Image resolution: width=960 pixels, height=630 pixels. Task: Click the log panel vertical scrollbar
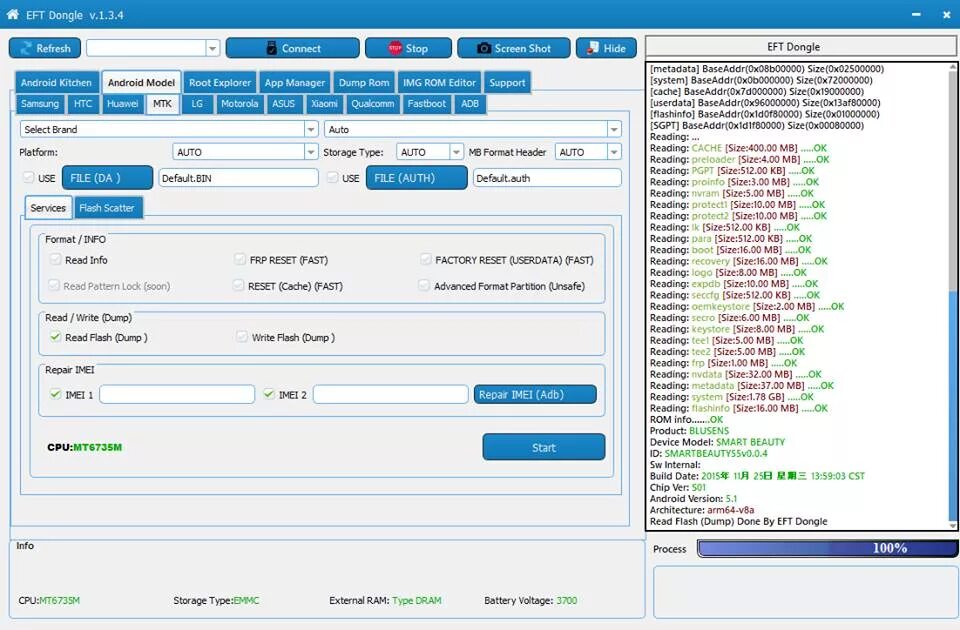coord(953,296)
